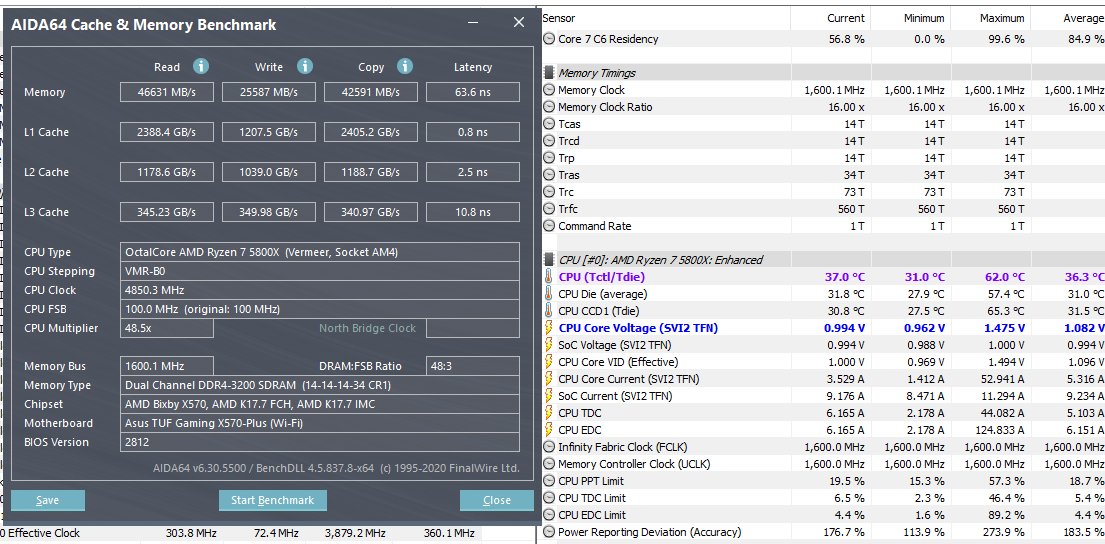The height and width of the screenshot is (544, 1105).
Task: Click the Memory Clock sensor icon
Action: (549, 90)
